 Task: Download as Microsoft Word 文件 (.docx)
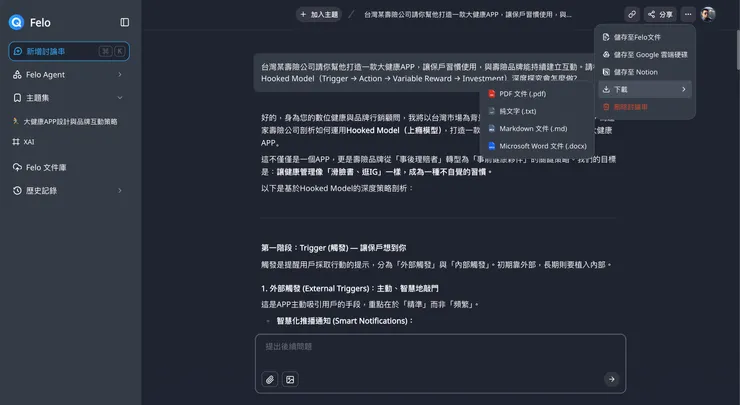[537, 146]
